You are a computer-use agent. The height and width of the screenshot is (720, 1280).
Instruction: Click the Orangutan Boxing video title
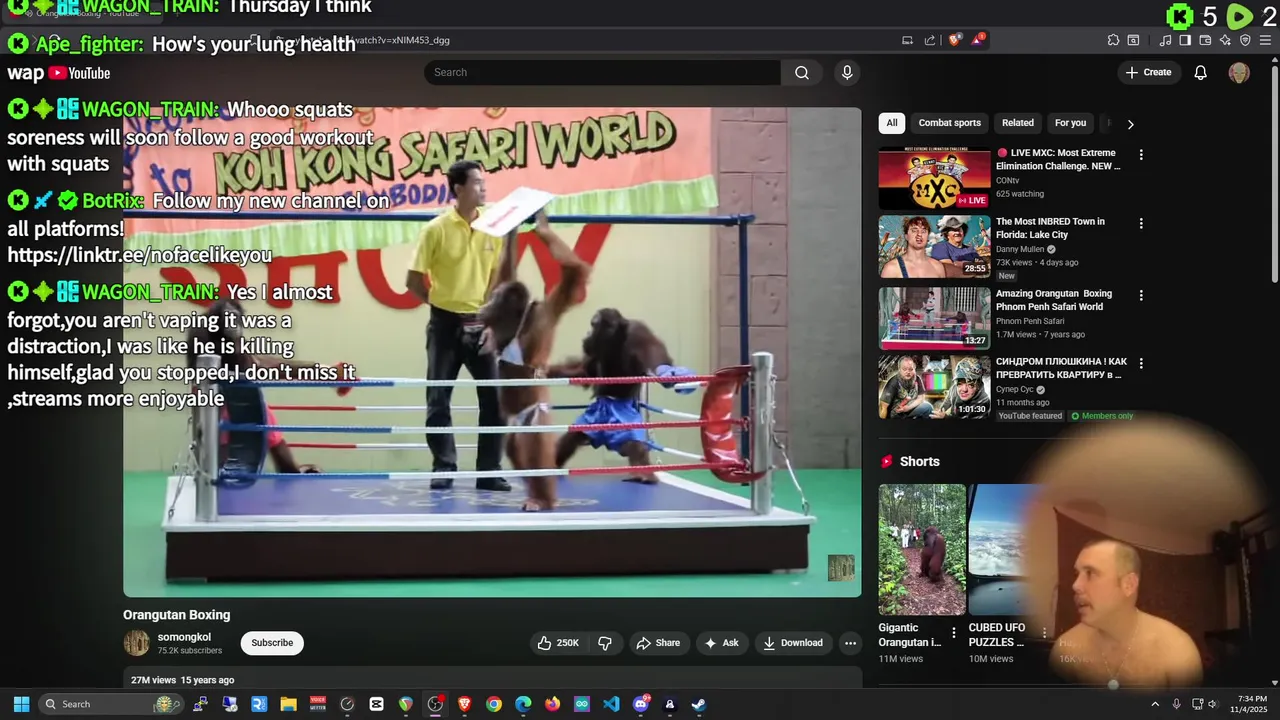[x=176, y=615]
